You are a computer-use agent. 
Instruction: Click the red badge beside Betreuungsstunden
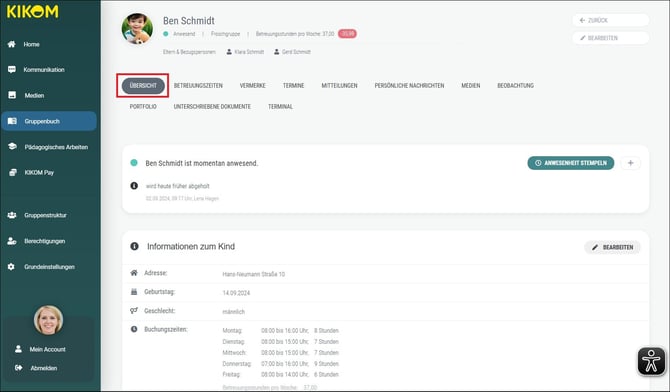coord(347,34)
